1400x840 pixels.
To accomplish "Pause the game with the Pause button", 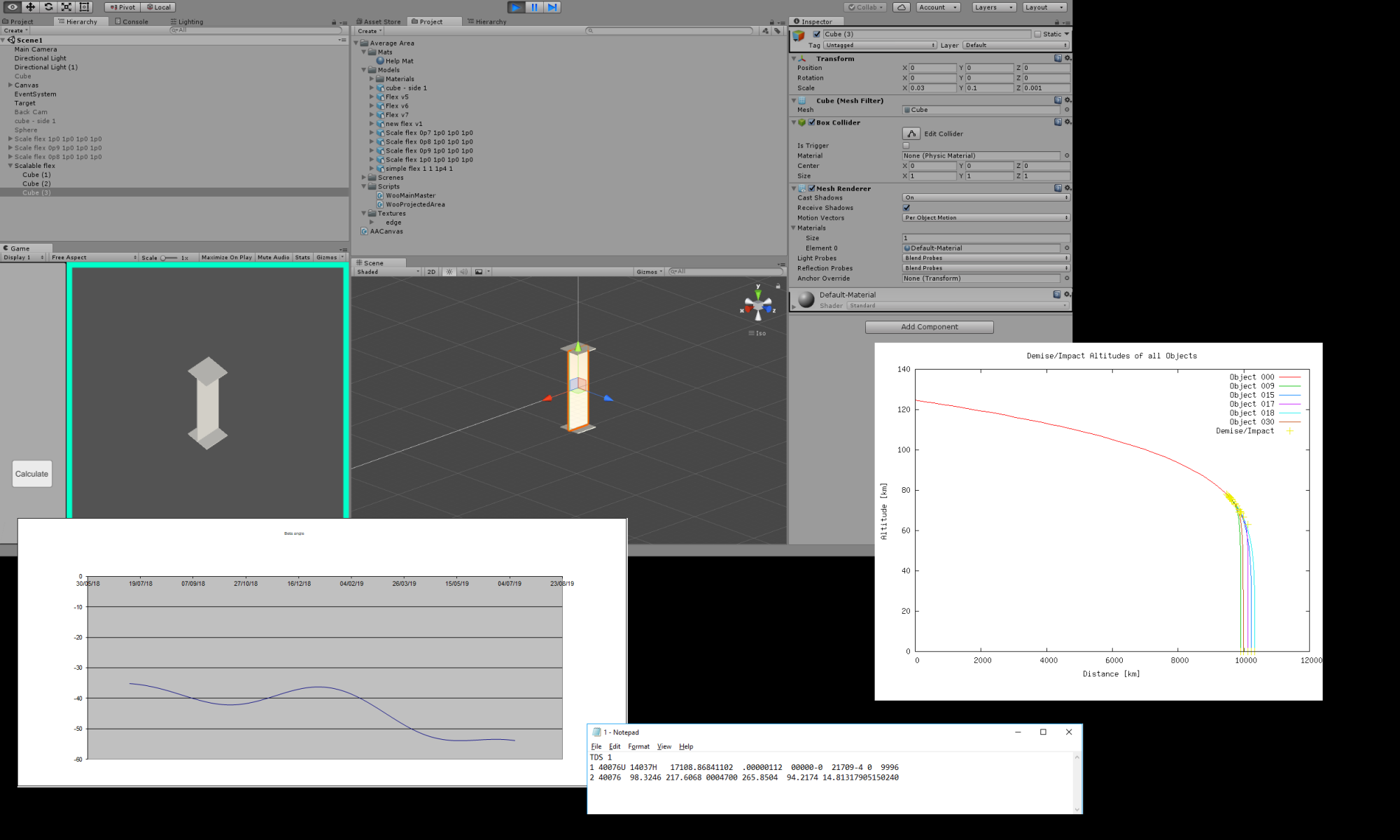I will (x=534, y=7).
